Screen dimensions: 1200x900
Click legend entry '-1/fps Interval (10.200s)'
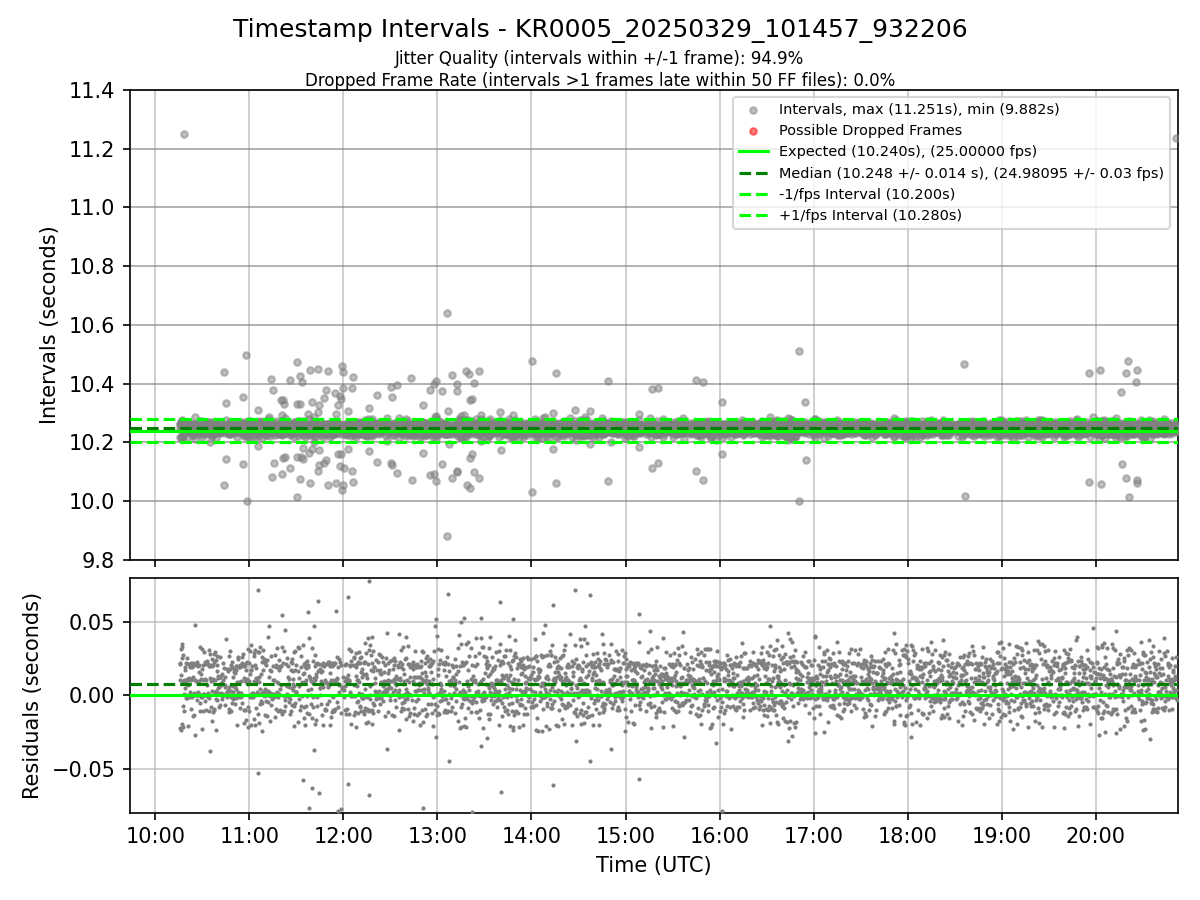coord(867,194)
